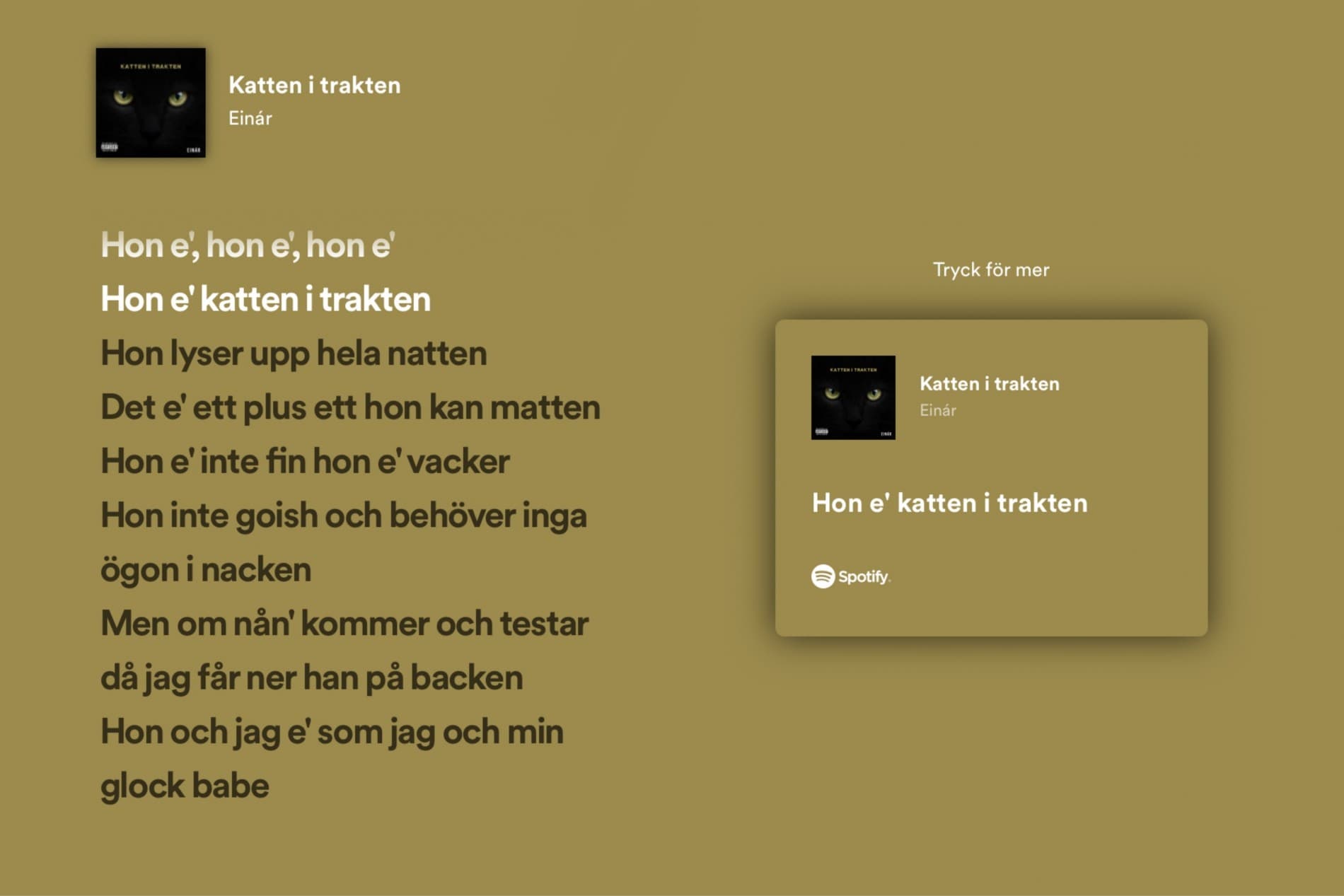Viewport: 1344px width, 896px height.
Task: Select highlighted lyric line "Hon e' katten i trakten"
Action: (x=265, y=299)
